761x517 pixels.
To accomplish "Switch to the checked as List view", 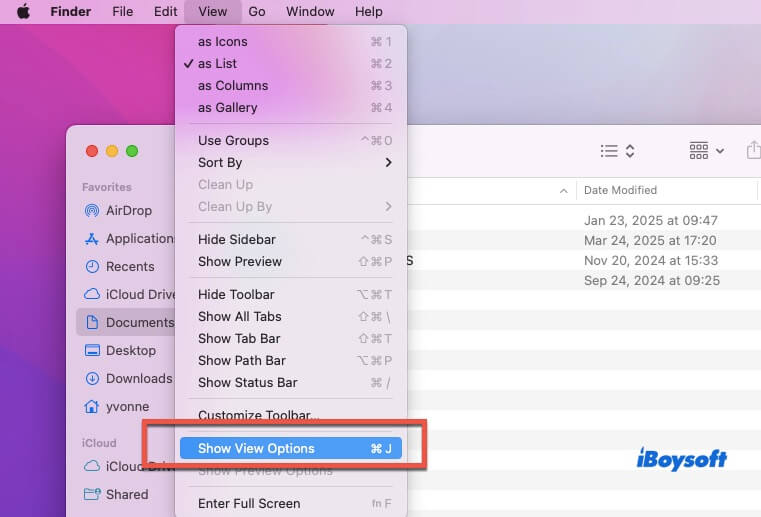I will coord(217,64).
